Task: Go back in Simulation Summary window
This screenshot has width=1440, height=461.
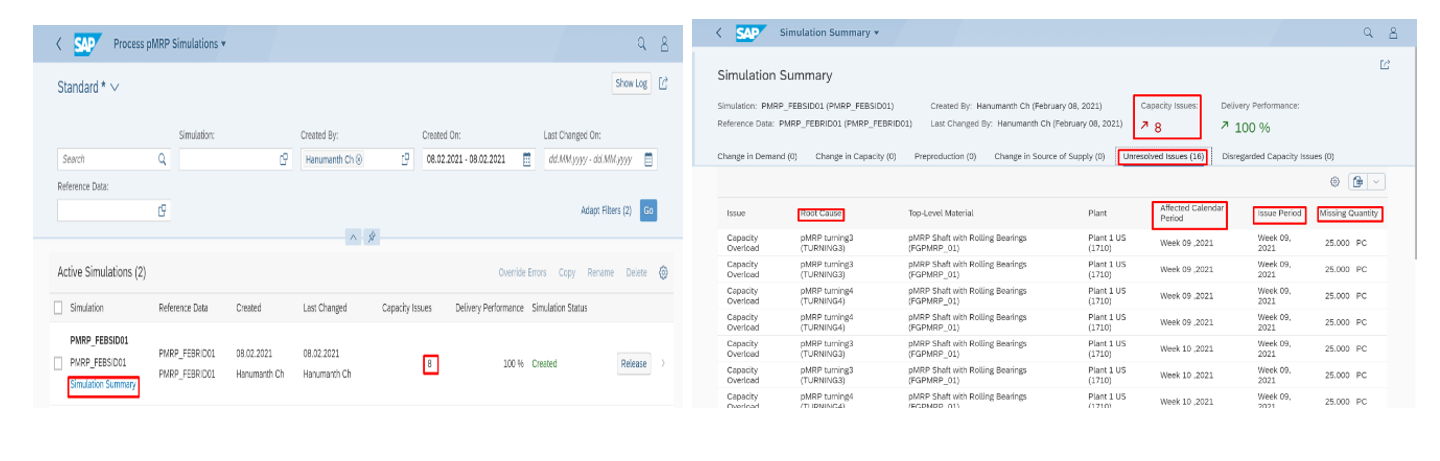Action: click(x=718, y=33)
